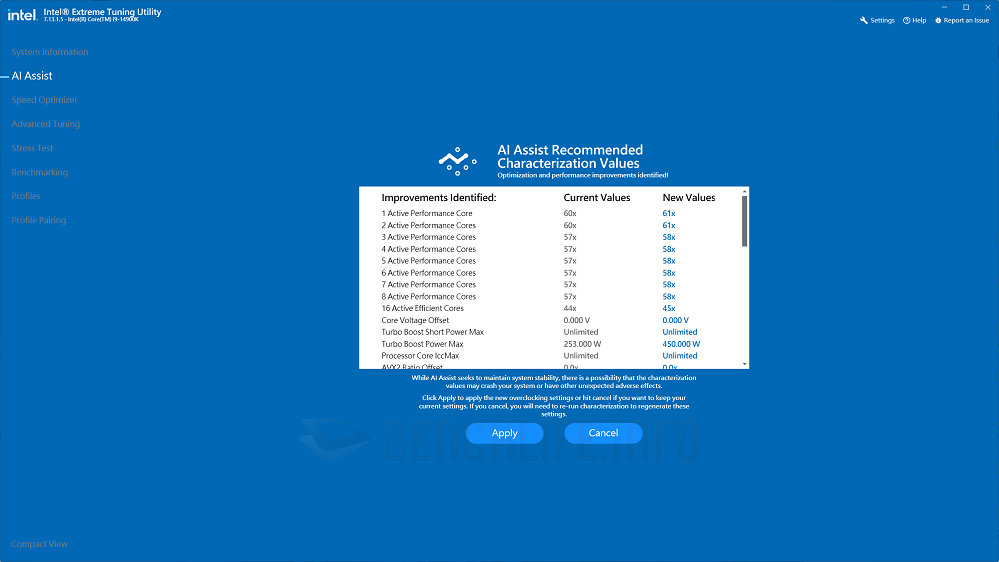Open Stress Test section
The height and width of the screenshot is (562, 999).
[x=32, y=148]
